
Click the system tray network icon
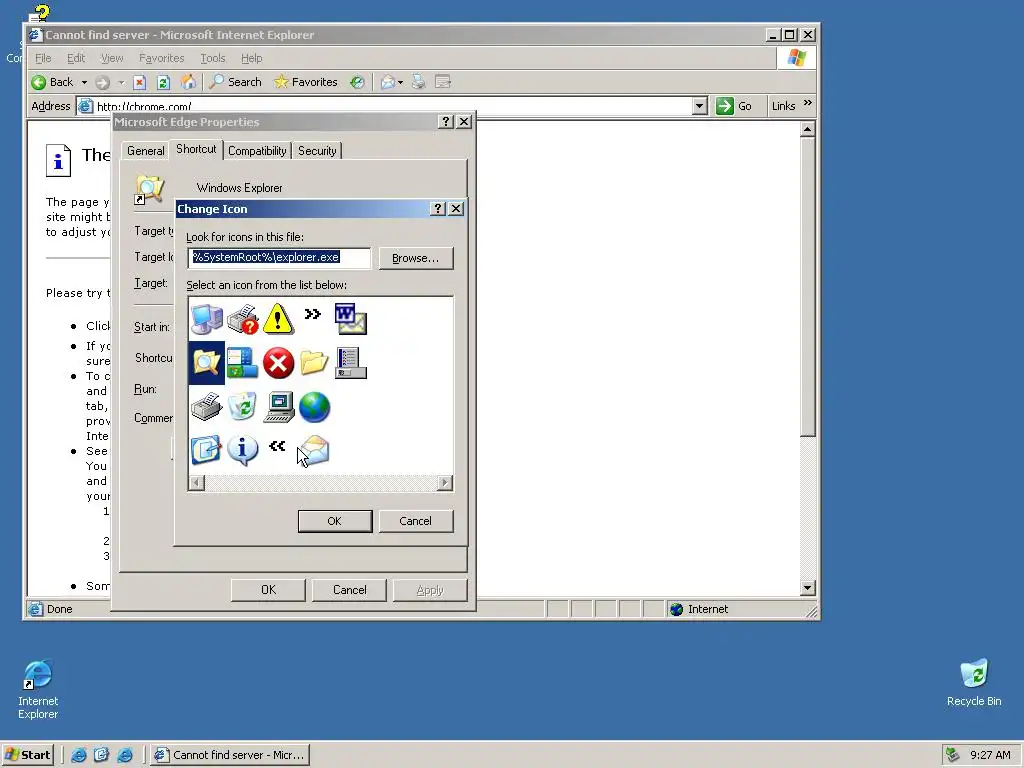pos(952,755)
